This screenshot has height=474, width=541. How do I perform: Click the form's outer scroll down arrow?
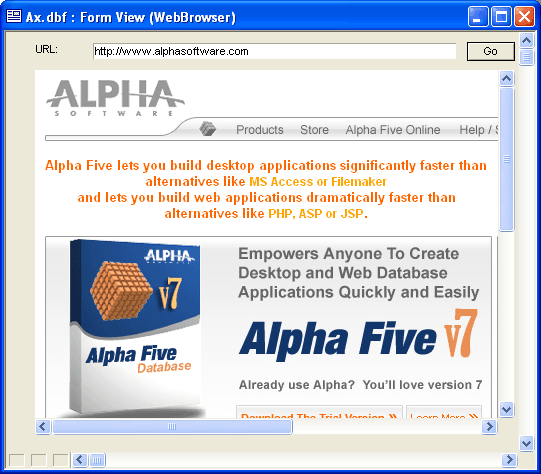click(x=527, y=443)
